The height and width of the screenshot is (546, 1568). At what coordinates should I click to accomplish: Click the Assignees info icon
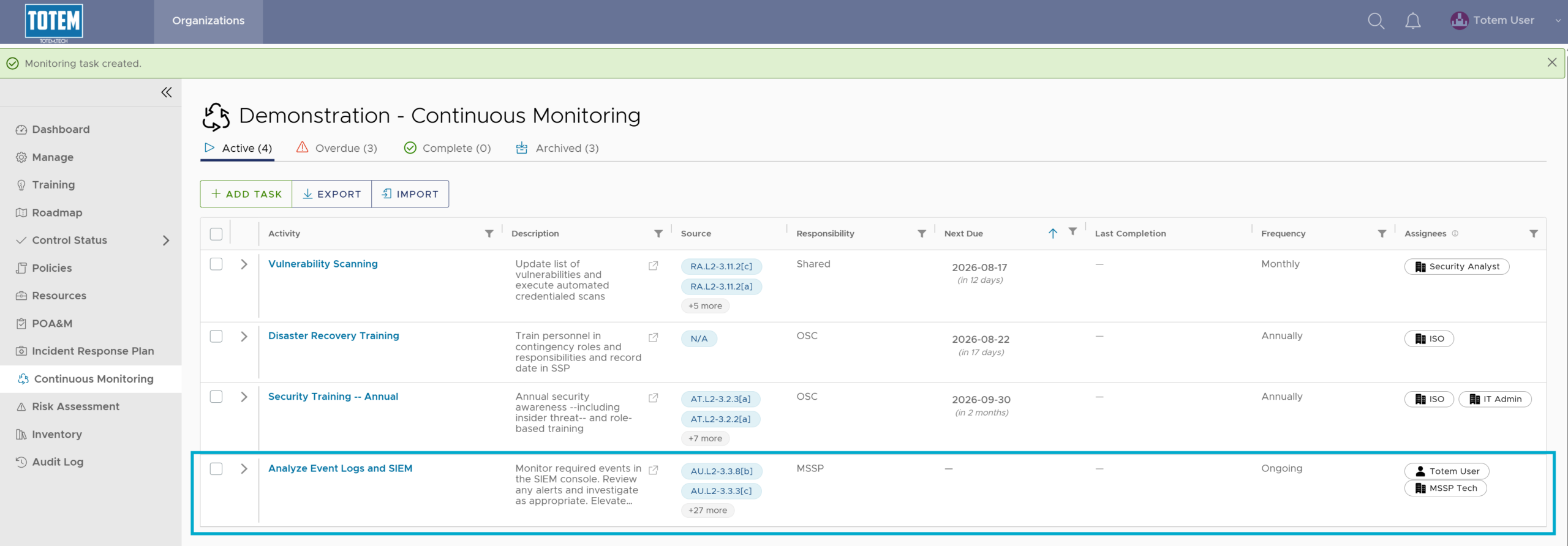coord(1455,233)
